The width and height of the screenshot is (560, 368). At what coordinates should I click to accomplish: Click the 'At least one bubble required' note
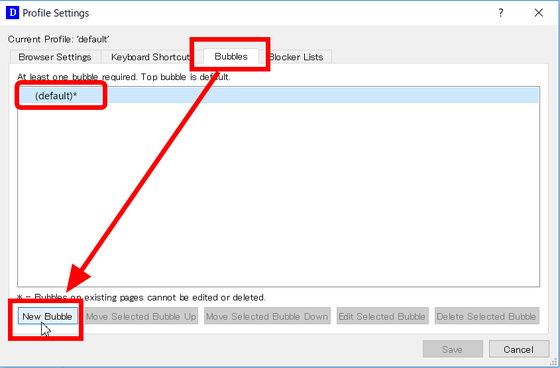(x=124, y=77)
